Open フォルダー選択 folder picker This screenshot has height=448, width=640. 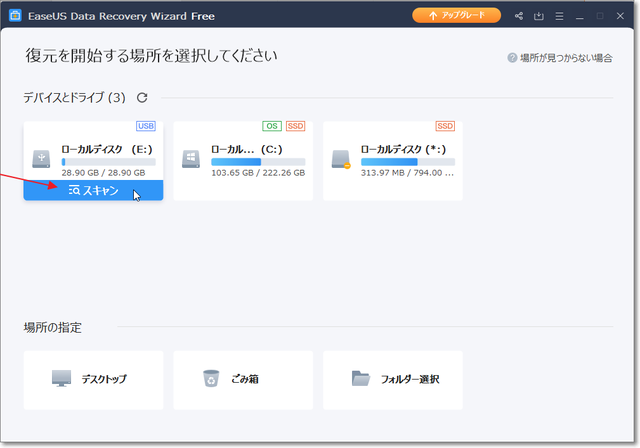(393, 379)
